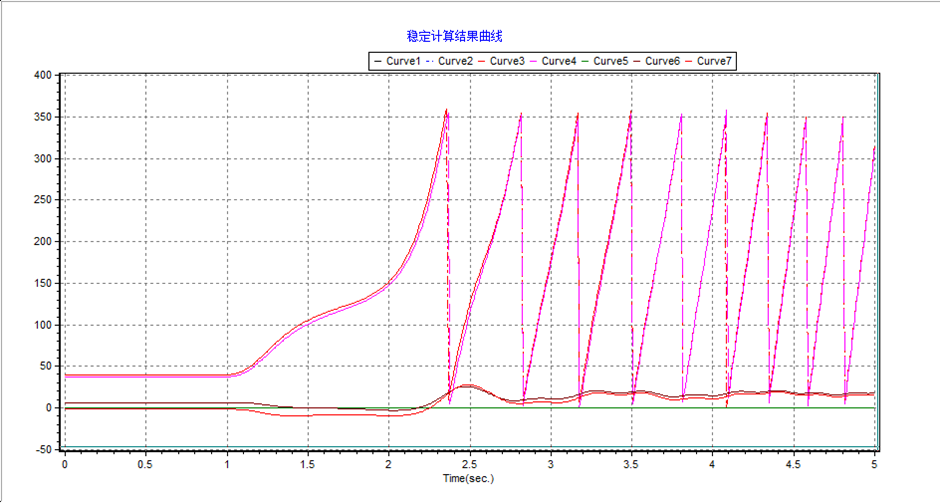Viewport: 940px width, 503px height.
Task: Click the -50 y-axis tick label
Action: [44, 450]
